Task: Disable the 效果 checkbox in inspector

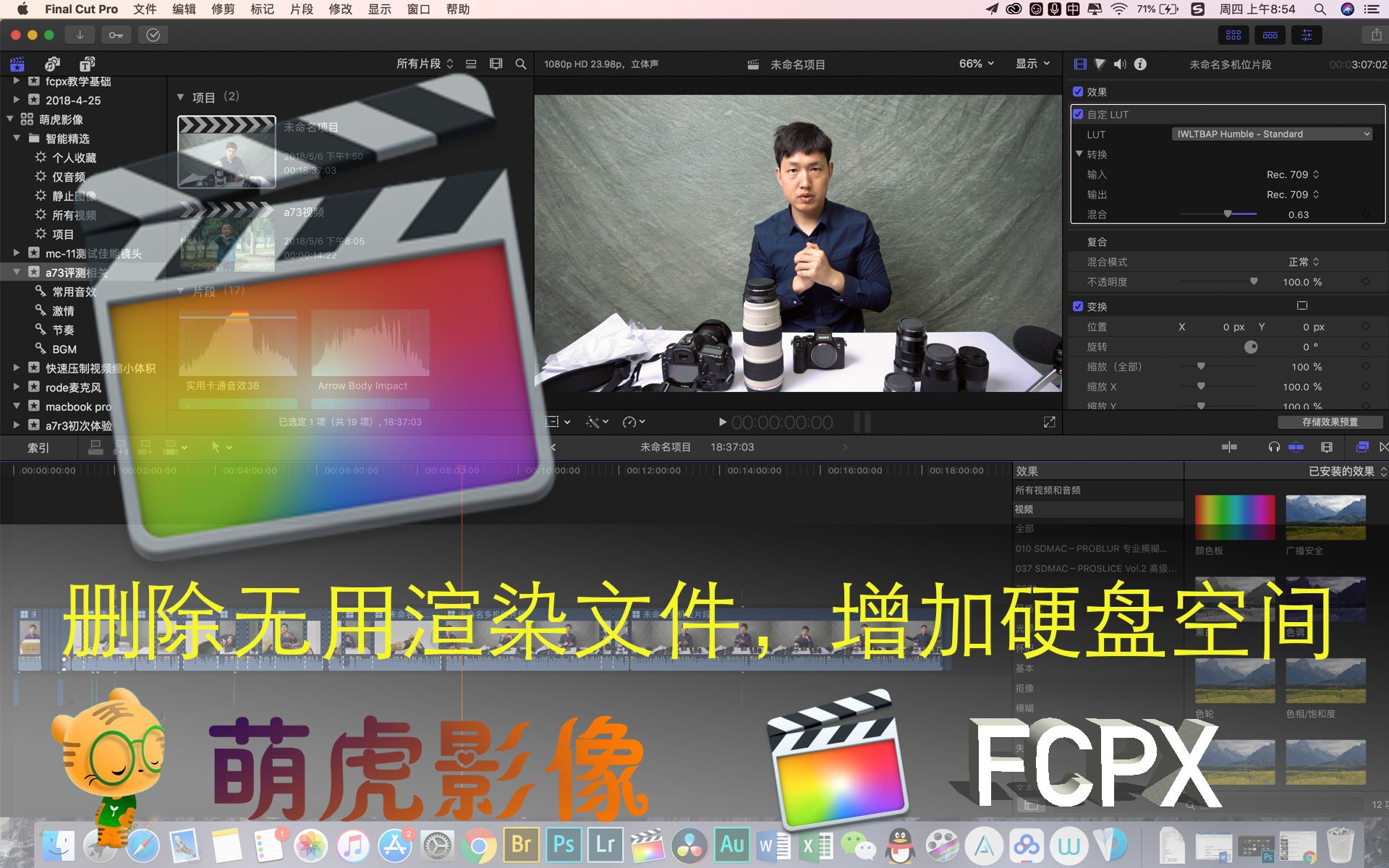Action: 1076,92
